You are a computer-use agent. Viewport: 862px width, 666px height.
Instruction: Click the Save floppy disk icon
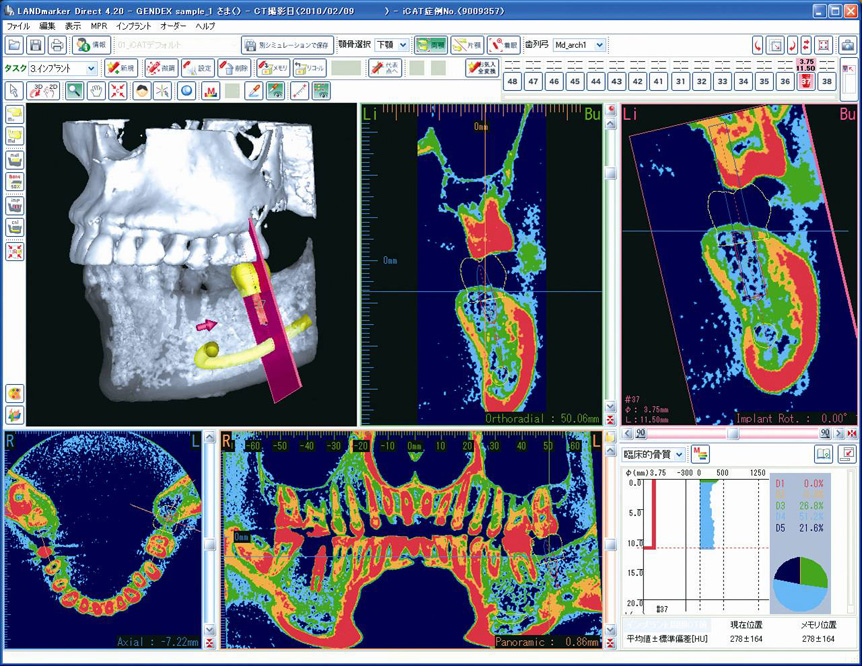coord(36,45)
